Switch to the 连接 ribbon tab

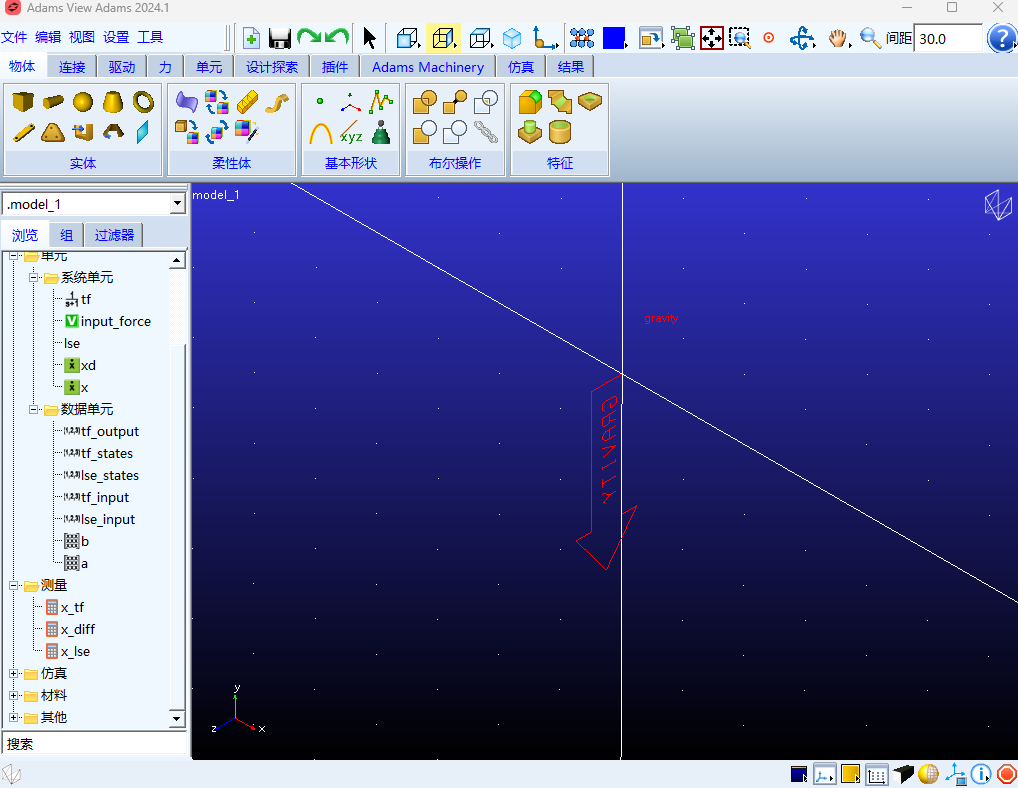point(71,67)
